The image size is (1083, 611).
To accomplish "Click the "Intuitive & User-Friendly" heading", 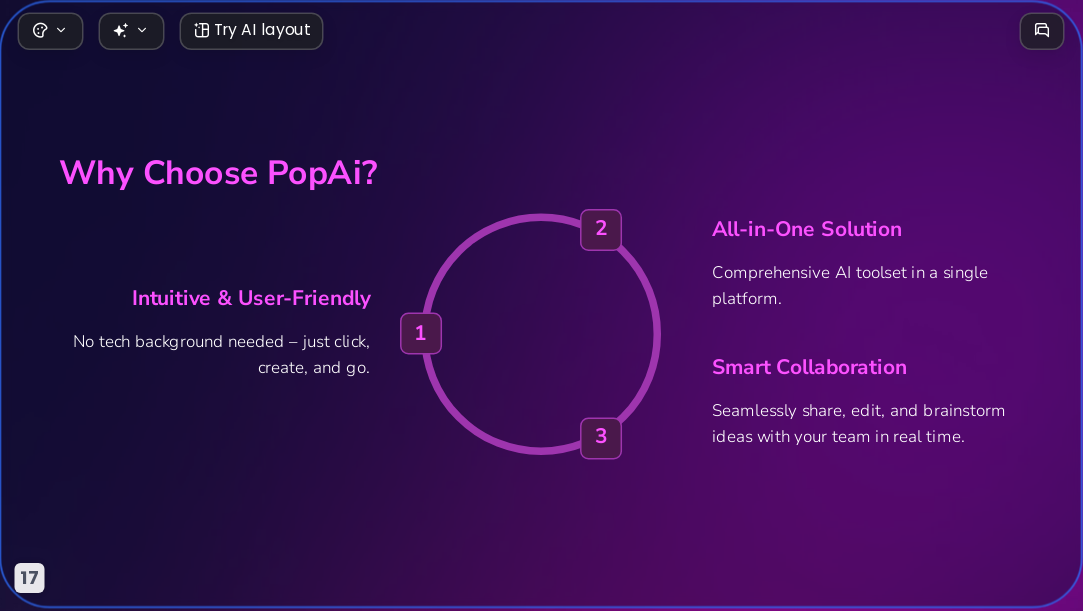I will [251, 298].
